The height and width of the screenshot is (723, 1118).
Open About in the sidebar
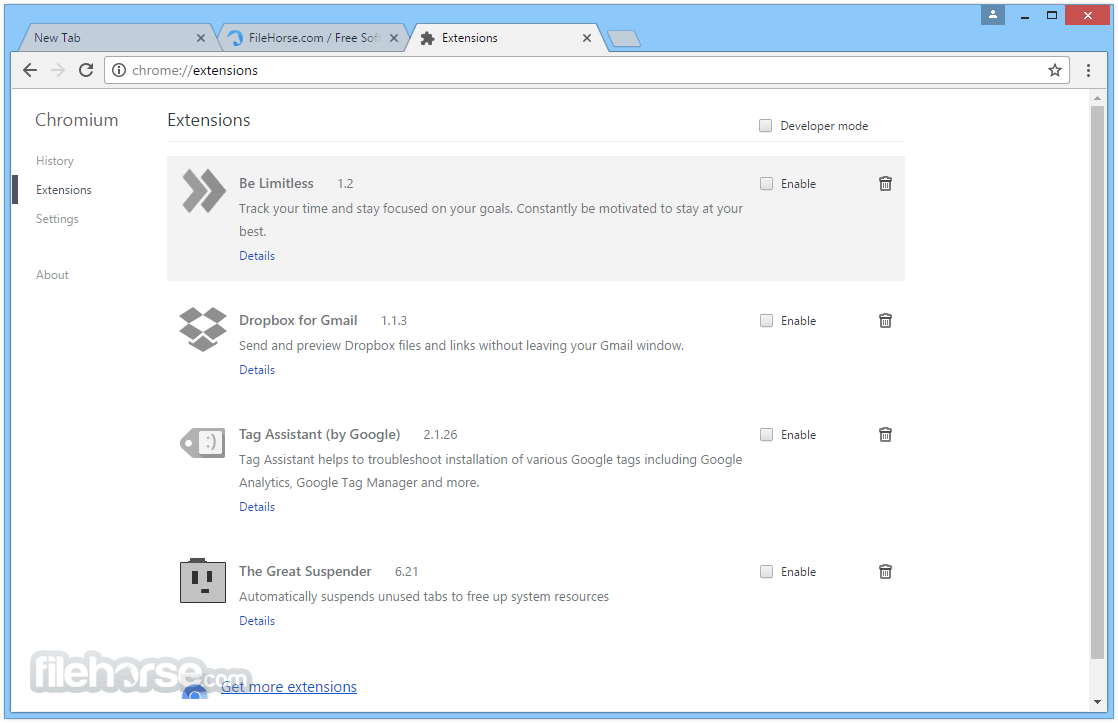click(x=52, y=275)
